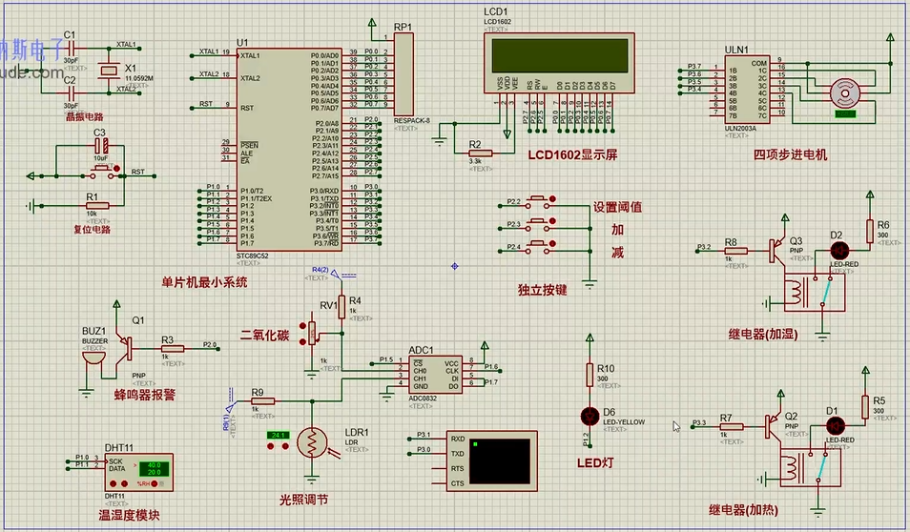Select resistor R10 above D6
The image size is (910, 532).
[590, 375]
